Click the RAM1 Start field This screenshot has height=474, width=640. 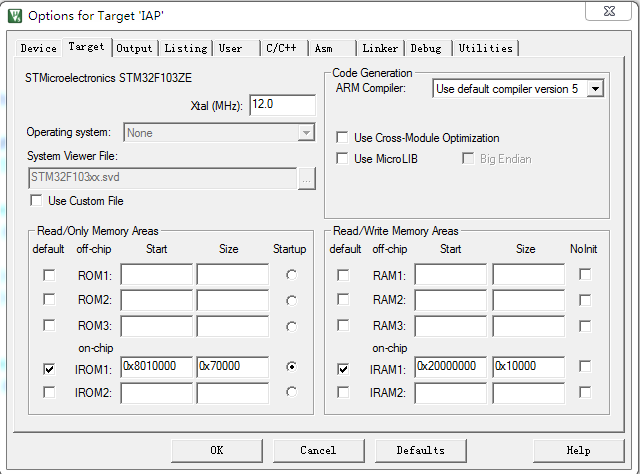coord(451,274)
